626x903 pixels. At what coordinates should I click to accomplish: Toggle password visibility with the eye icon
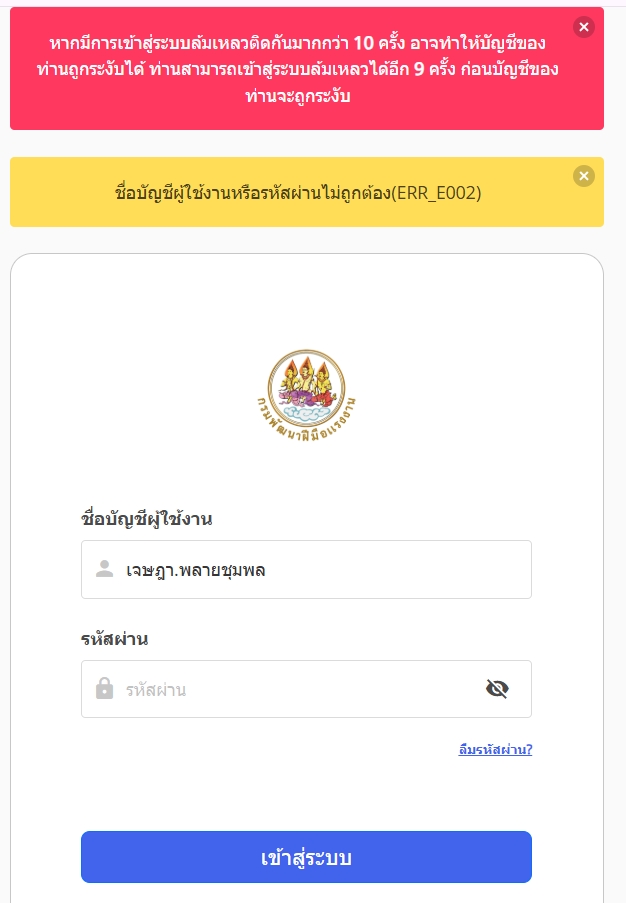point(497,689)
